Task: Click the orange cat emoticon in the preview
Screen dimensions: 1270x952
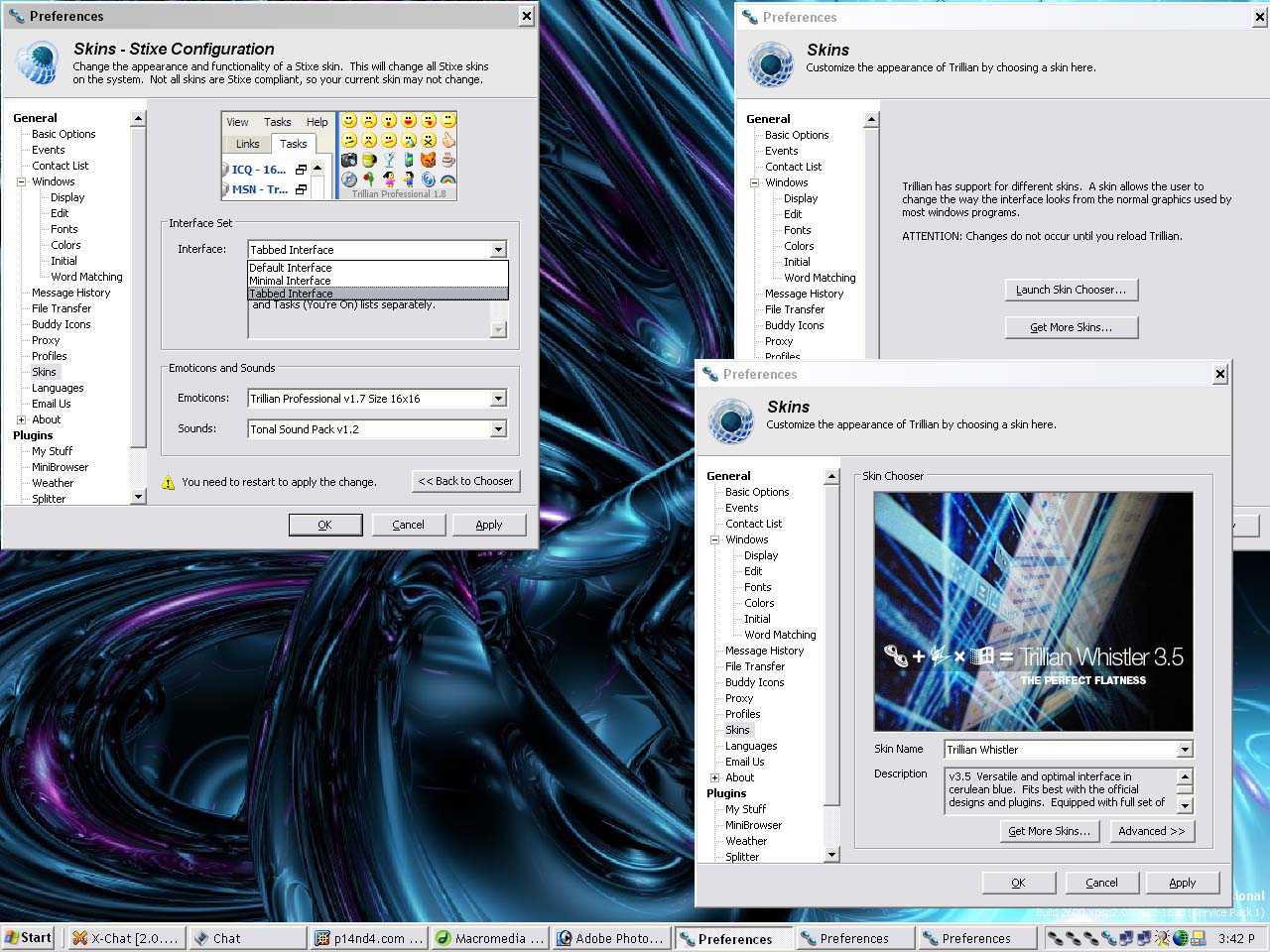Action: tap(429, 160)
